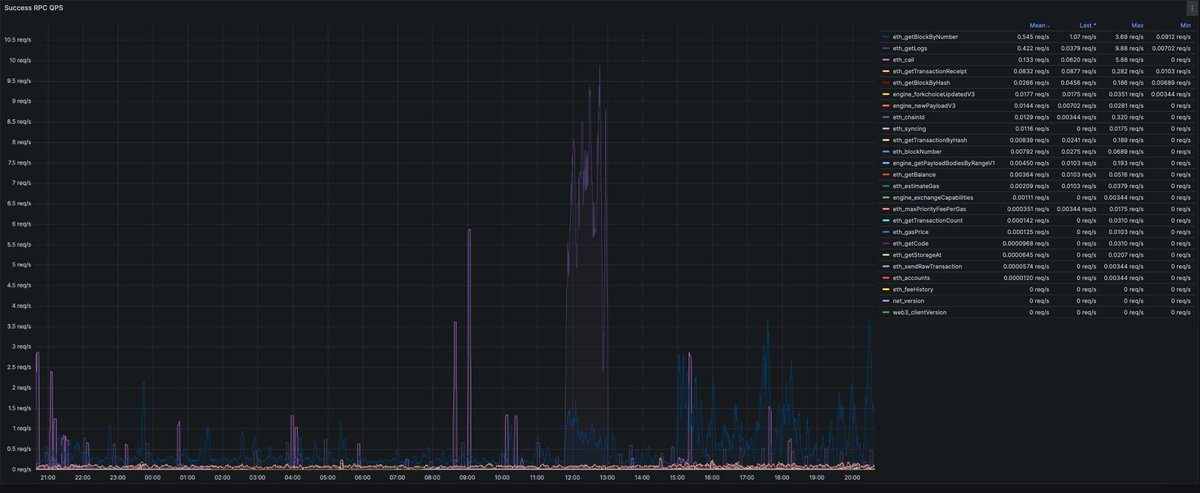Screen dimensions: 1200x493
Task: Open color picker for eth_accounts swatch
Action: 886,278
